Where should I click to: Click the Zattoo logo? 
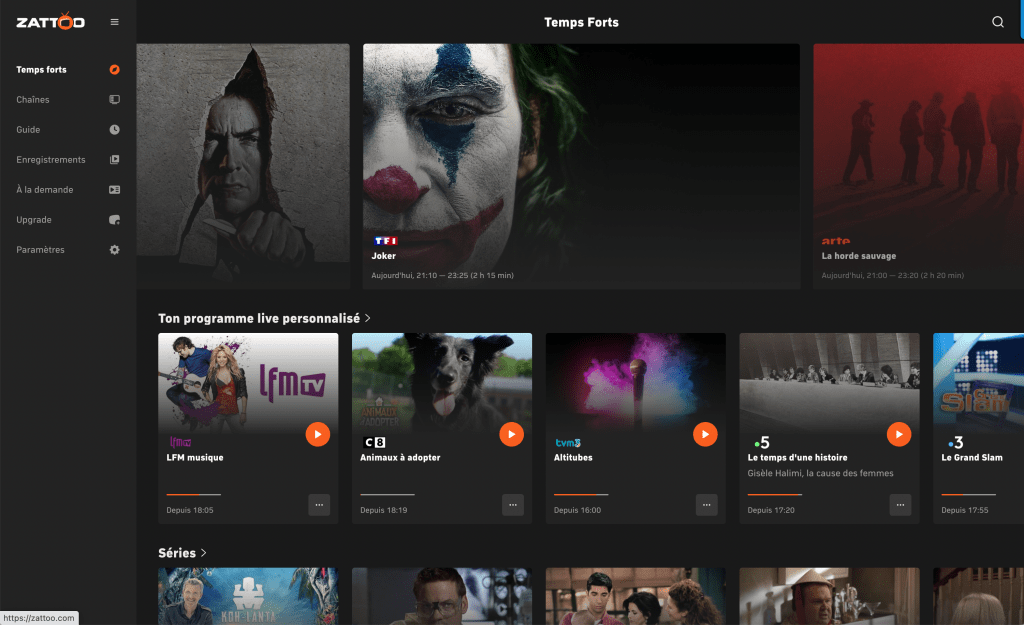pos(51,21)
